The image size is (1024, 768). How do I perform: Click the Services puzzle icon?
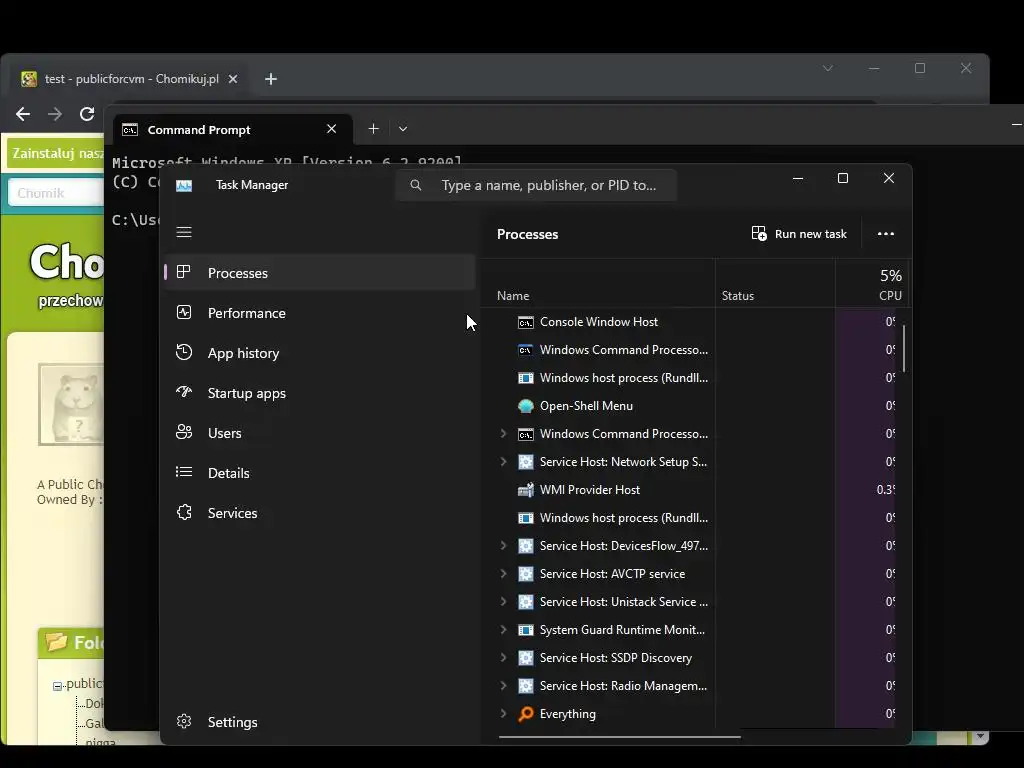[x=184, y=513]
